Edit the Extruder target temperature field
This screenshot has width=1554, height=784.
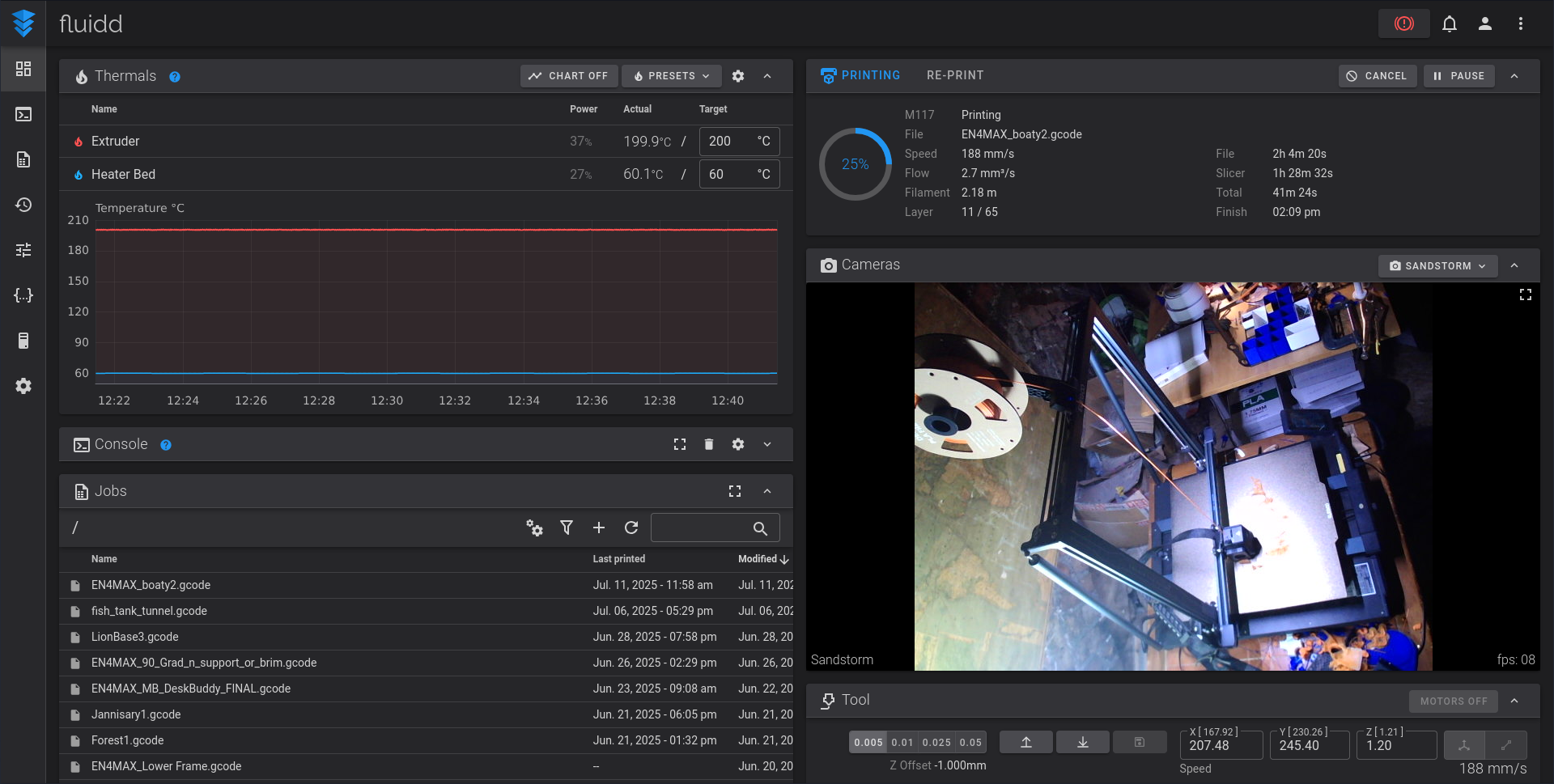pyautogui.click(x=739, y=142)
